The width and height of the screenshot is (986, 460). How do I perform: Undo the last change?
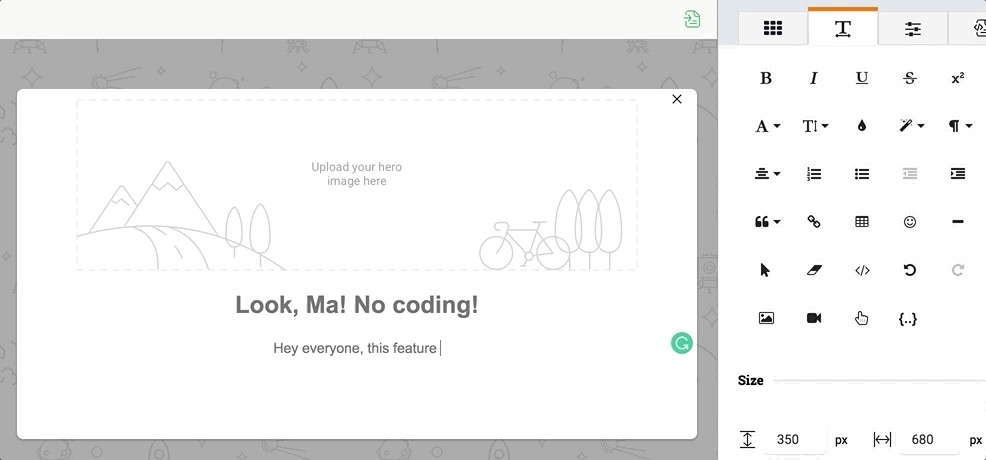pos(910,270)
